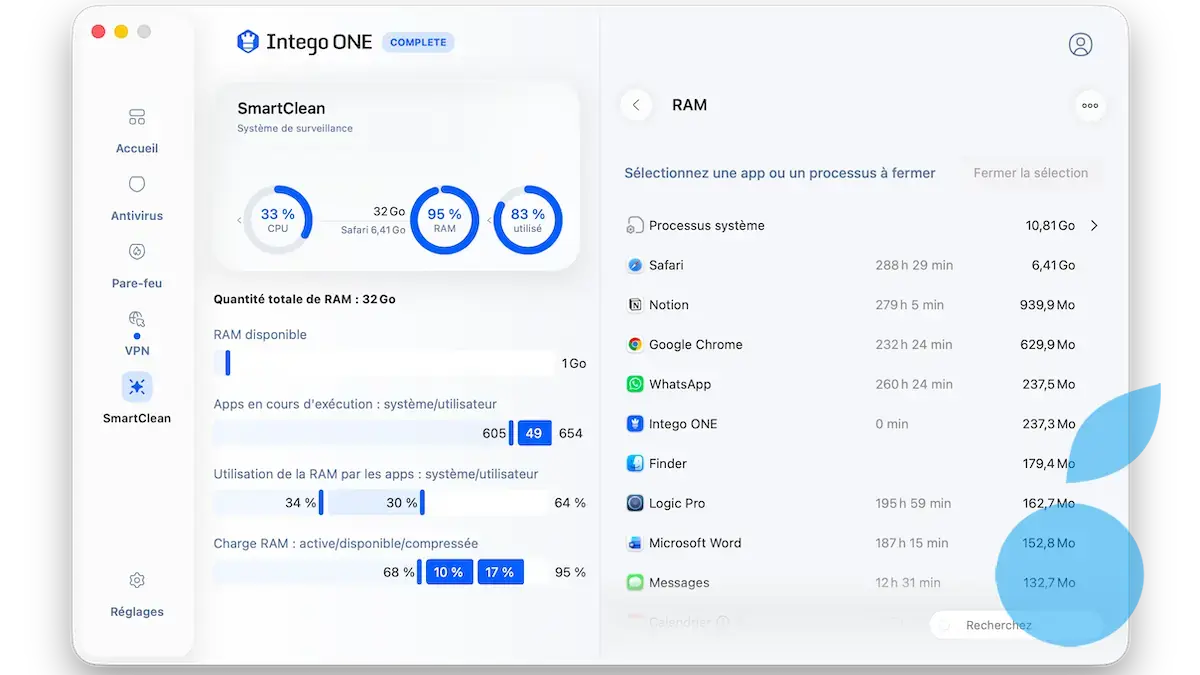Click the 288 h 29 min Safari uptime
Image resolution: width=1200 pixels, height=675 pixels.
914,265
